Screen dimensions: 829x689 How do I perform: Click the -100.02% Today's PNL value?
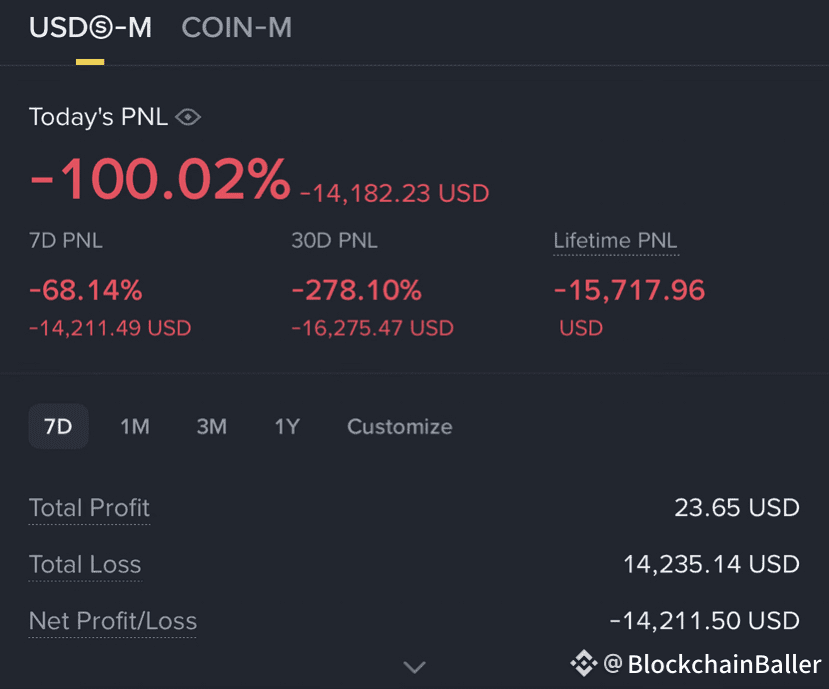coord(160,181)
